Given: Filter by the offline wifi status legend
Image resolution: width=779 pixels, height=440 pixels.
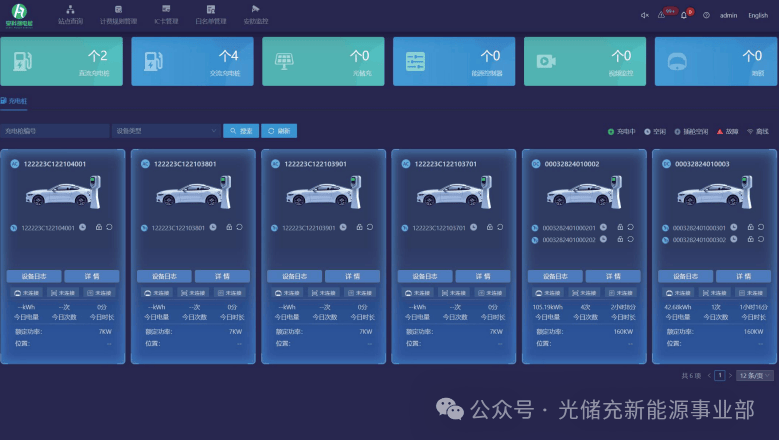Looking at the screenshot, I should coord(758,132).
